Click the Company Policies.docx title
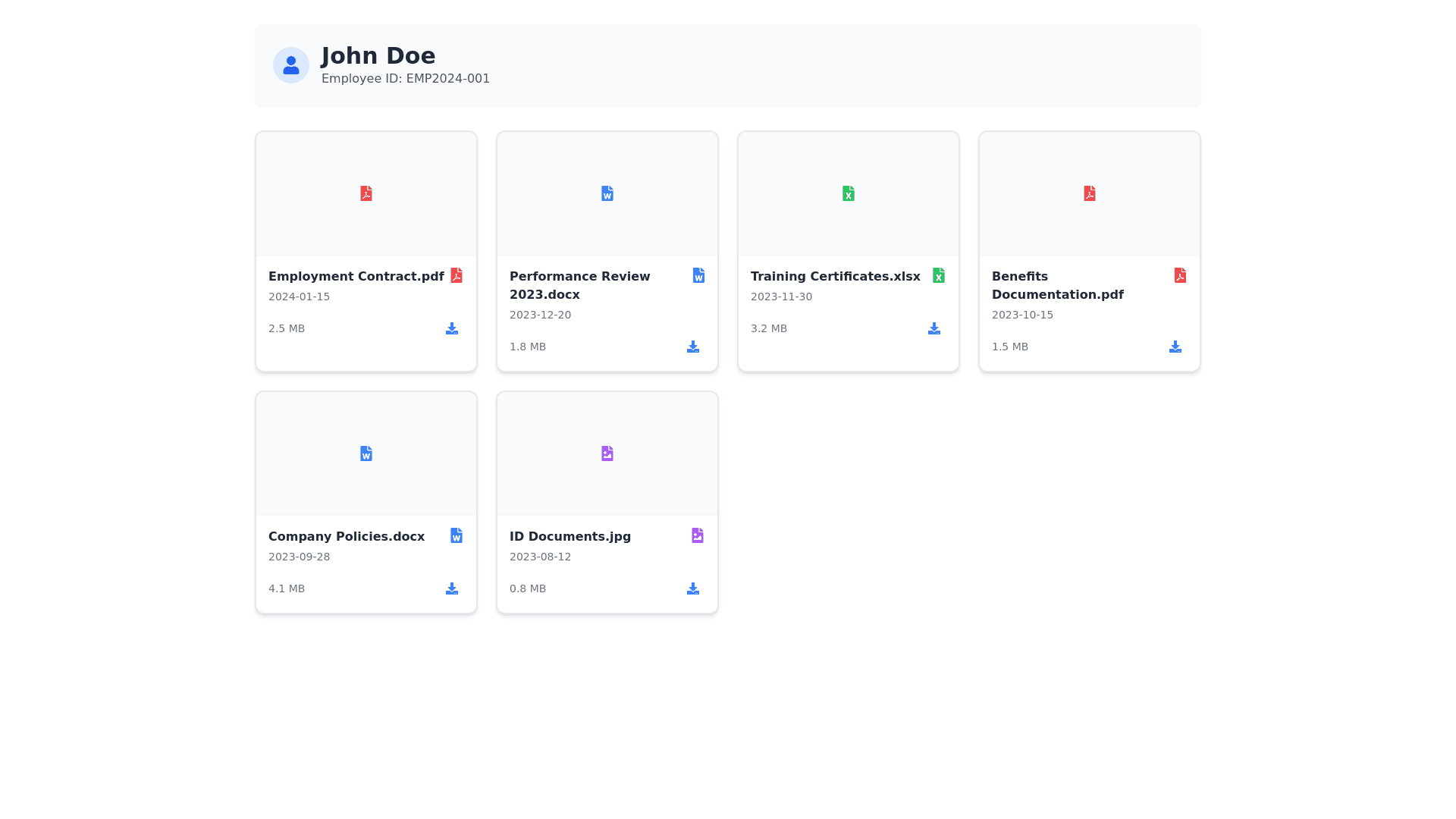The height and width of the screenshot is (819, 1456). 347,536
